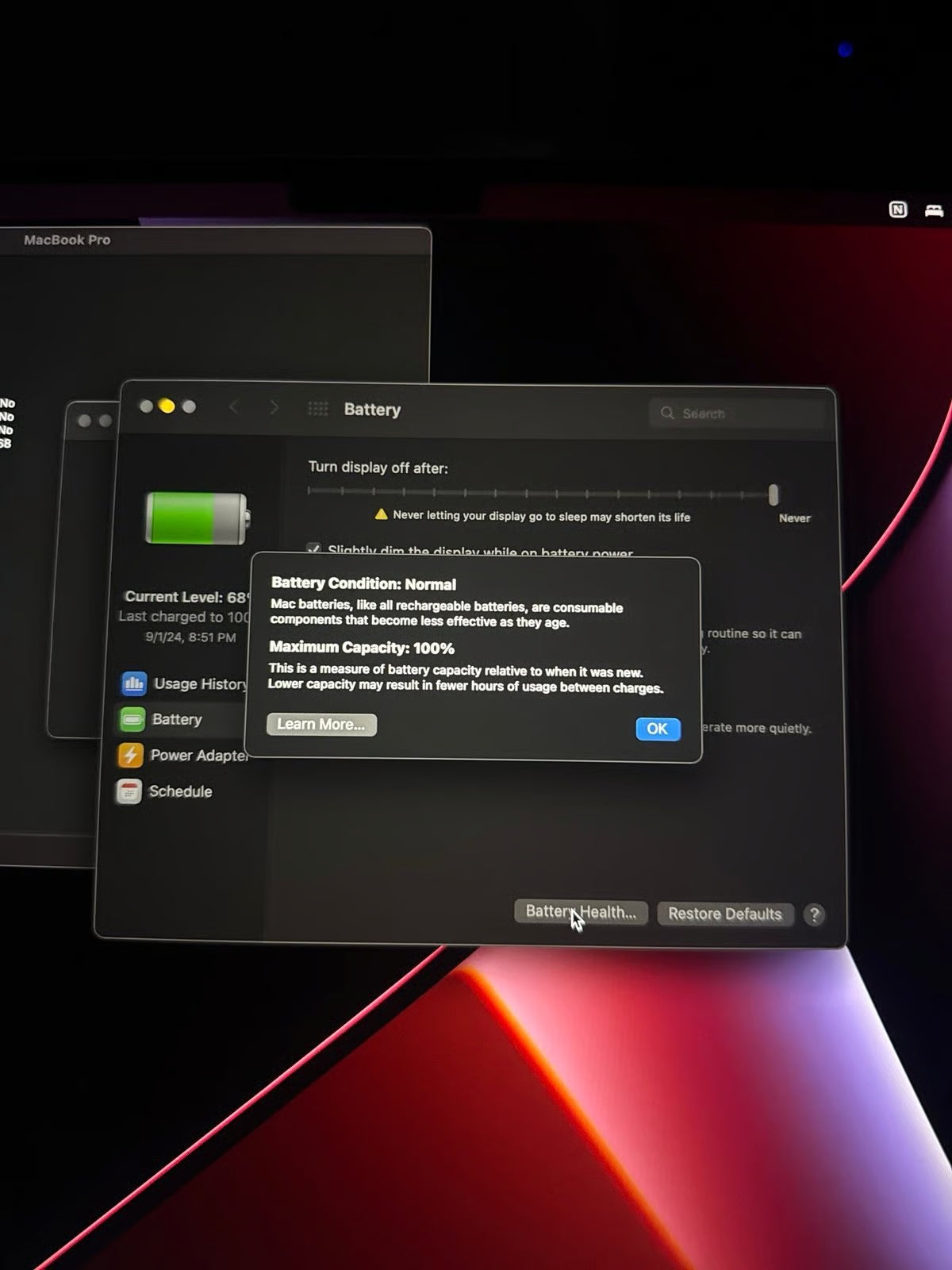Select the Battery item in the sidebar
The image size is (952, 1270).
point(176,719)
